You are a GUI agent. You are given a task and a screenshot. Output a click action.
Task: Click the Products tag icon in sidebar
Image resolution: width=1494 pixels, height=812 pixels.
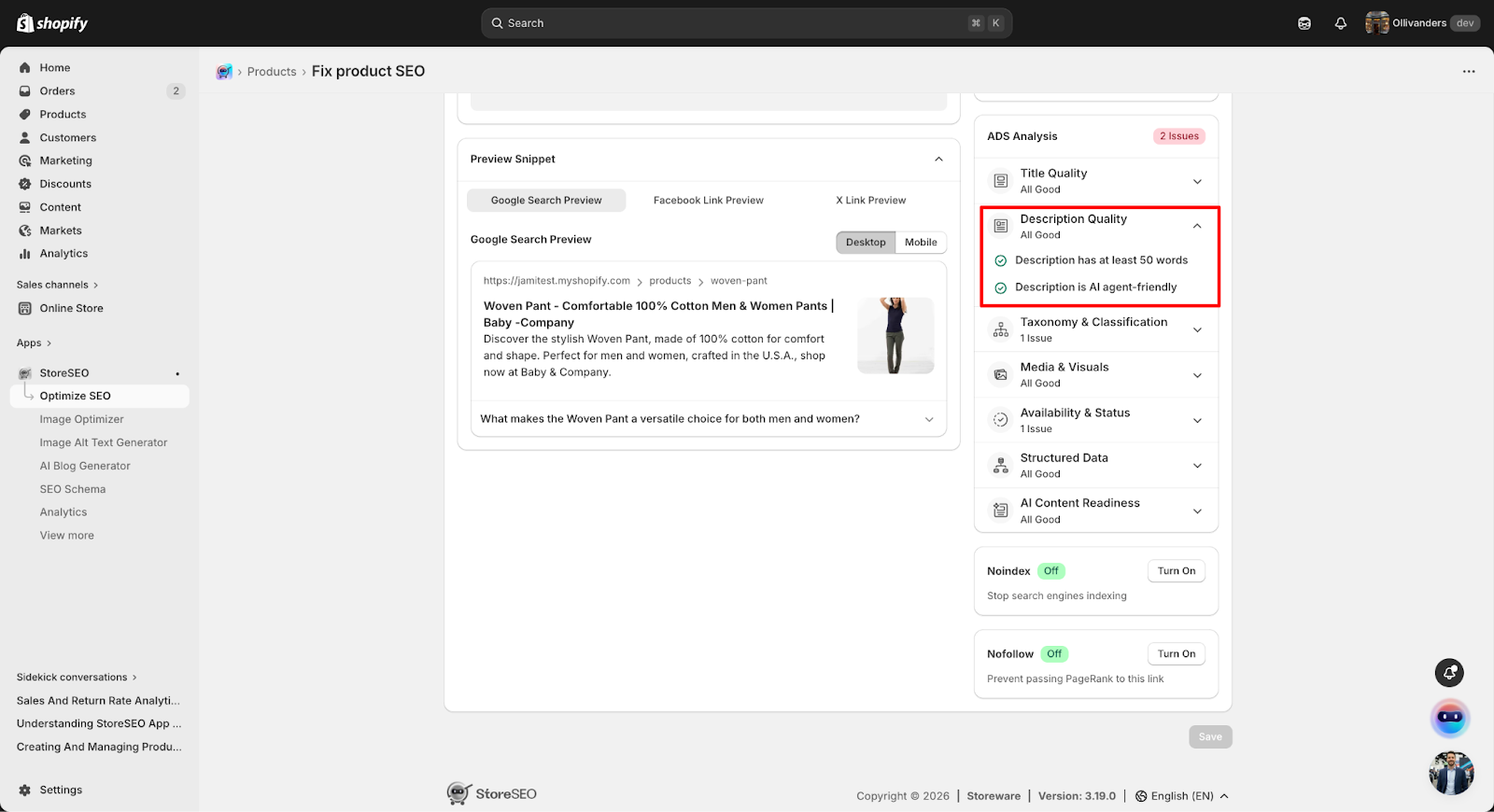click(25, 115)
